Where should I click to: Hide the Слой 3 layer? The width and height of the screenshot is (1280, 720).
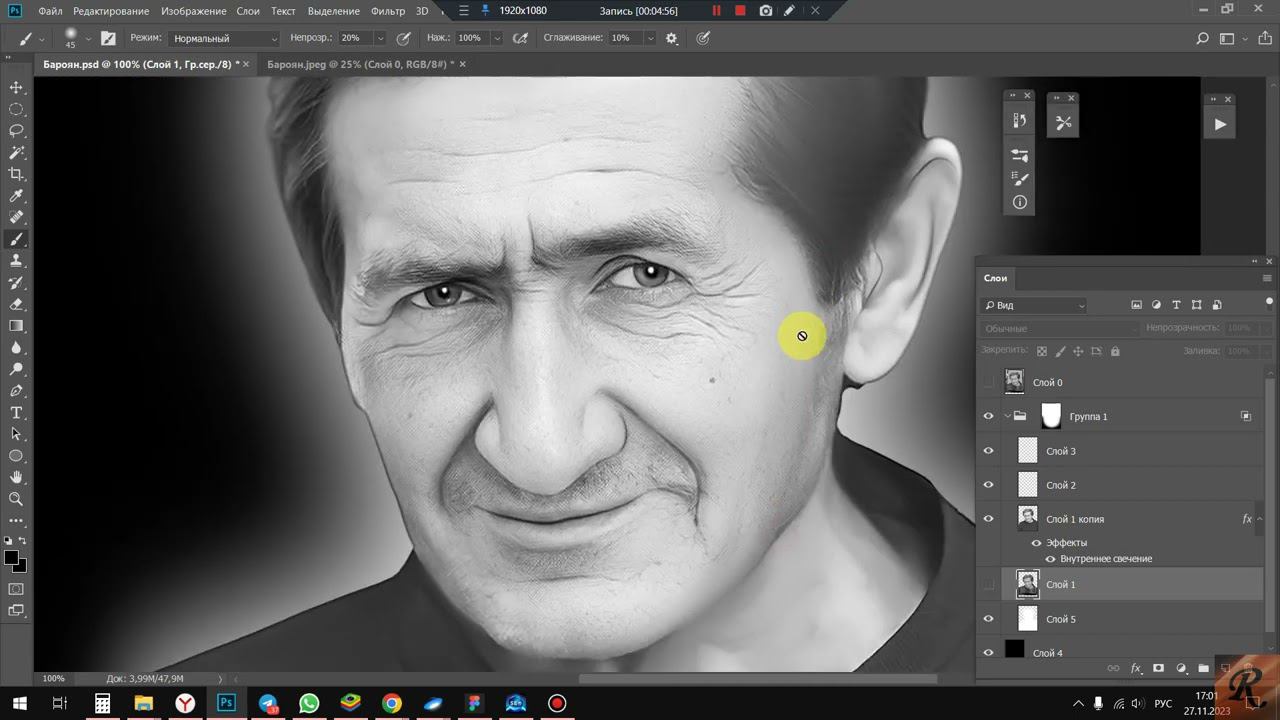point(989,451)
